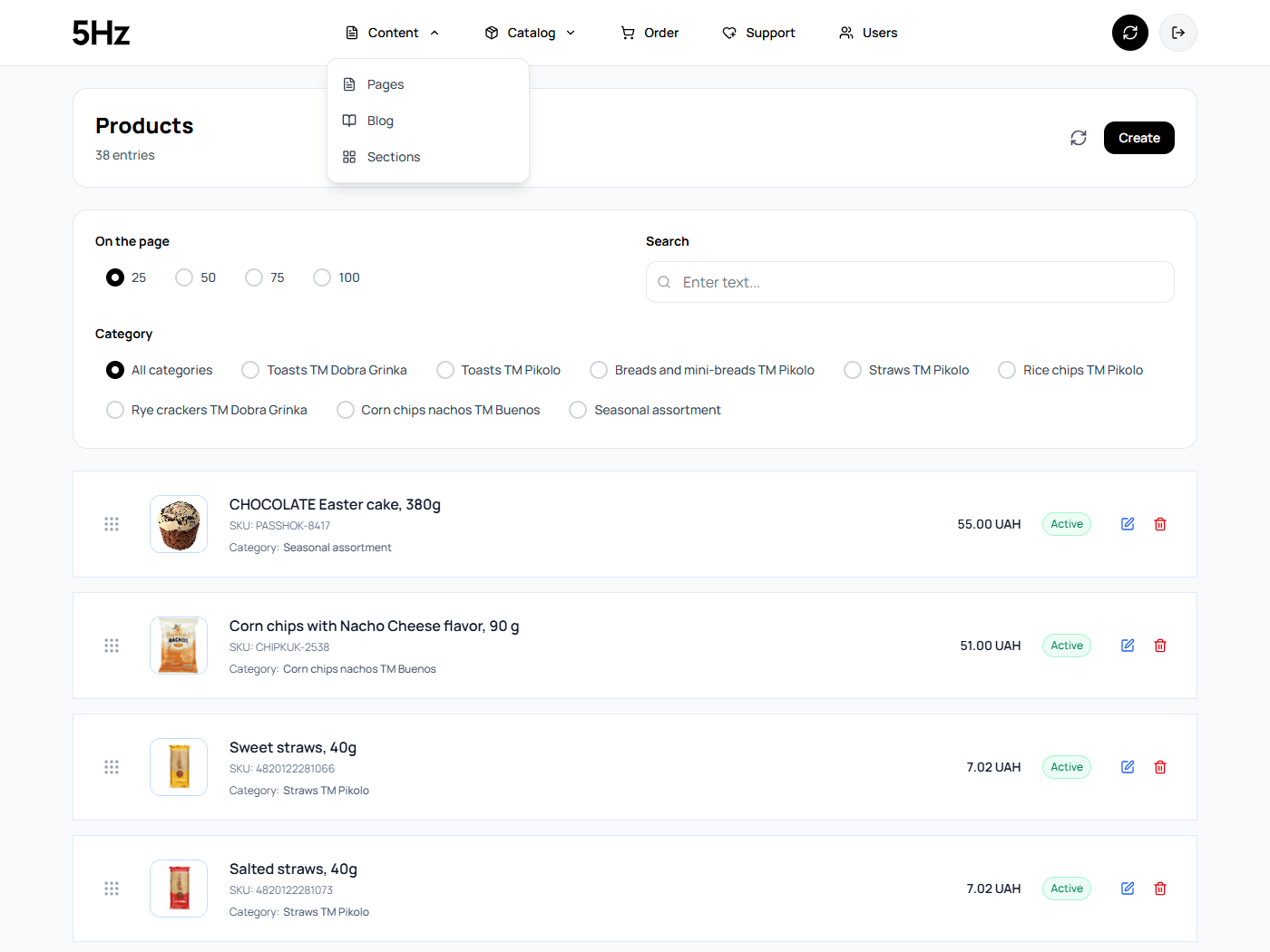Collapse the Content dropdown menu
Image resolution: width=1270 pixels, height=952 pixels.
[x=393, y=33]
